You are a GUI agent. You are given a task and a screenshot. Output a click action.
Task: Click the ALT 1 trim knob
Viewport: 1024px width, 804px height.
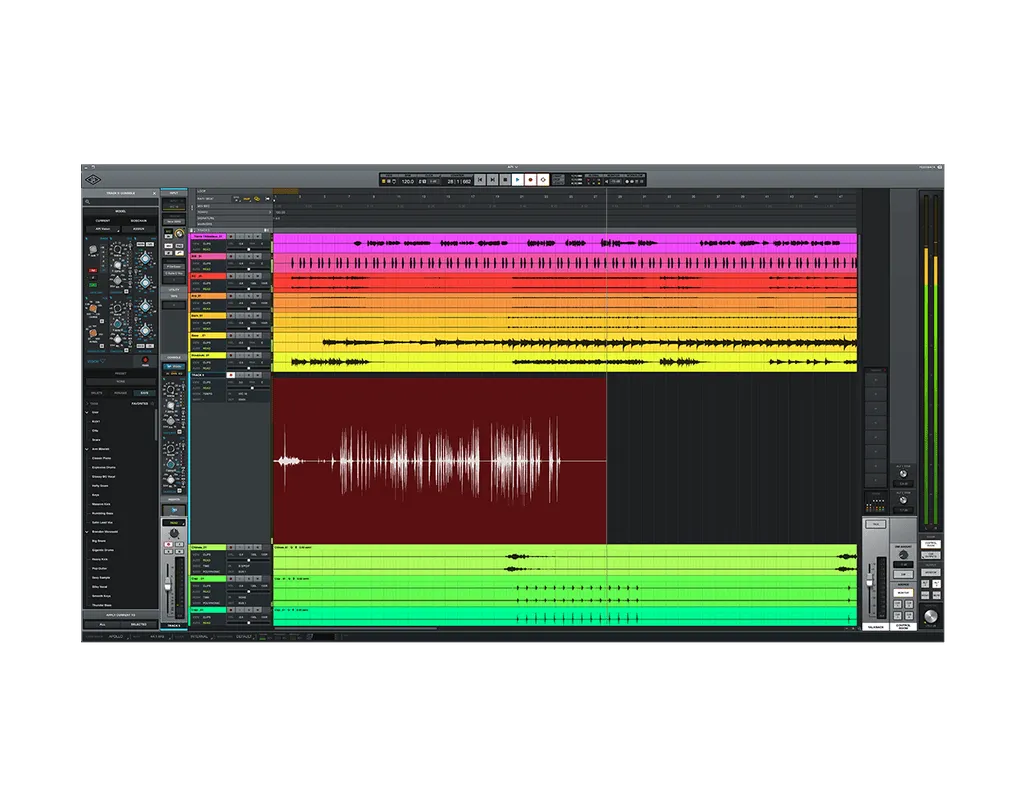point(904,474)
